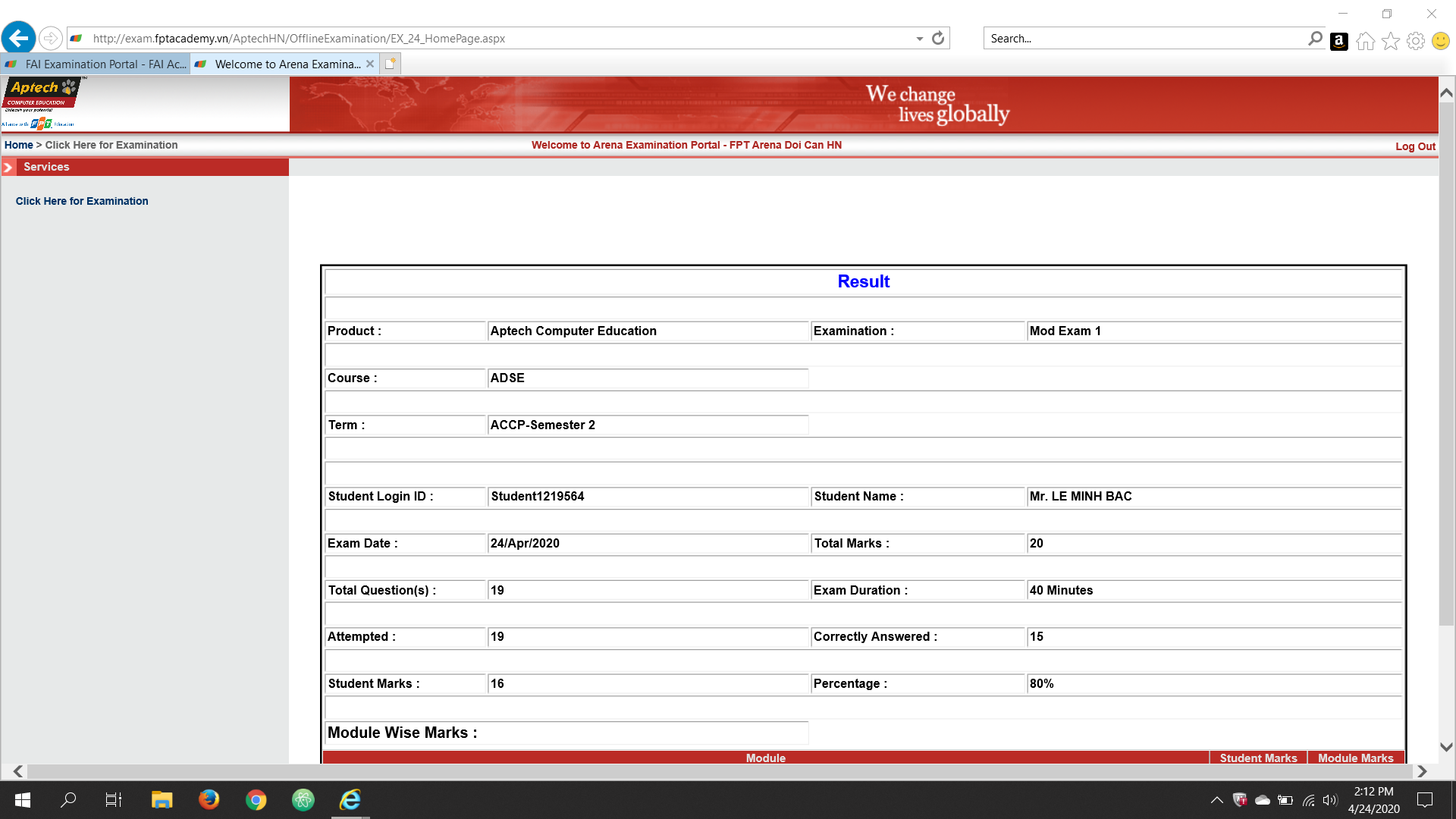Click the Student Marks column header
Screen dimensions: 1456x819
(1258, 758)
